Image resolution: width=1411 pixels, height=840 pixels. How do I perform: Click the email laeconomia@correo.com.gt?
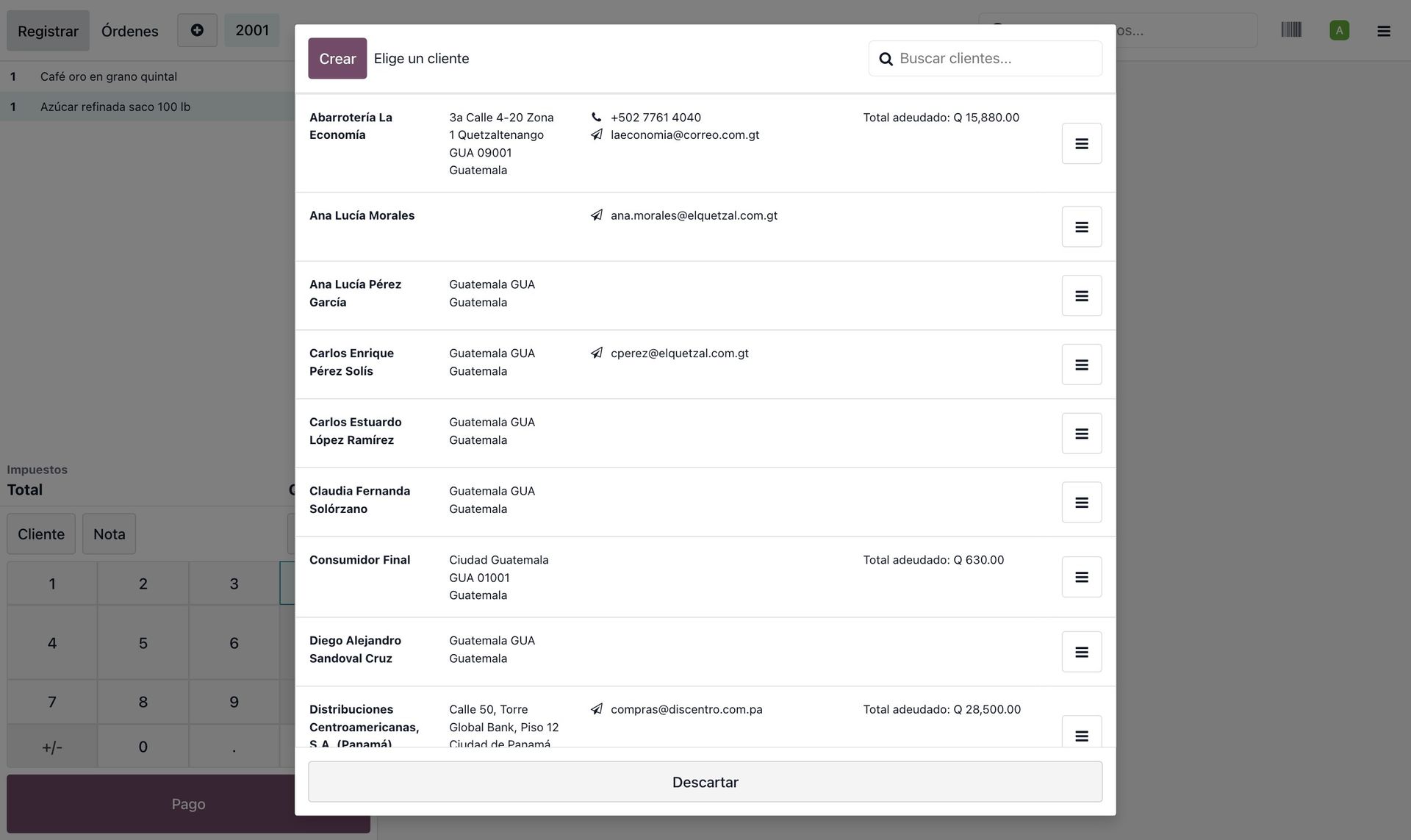[685, 135]
